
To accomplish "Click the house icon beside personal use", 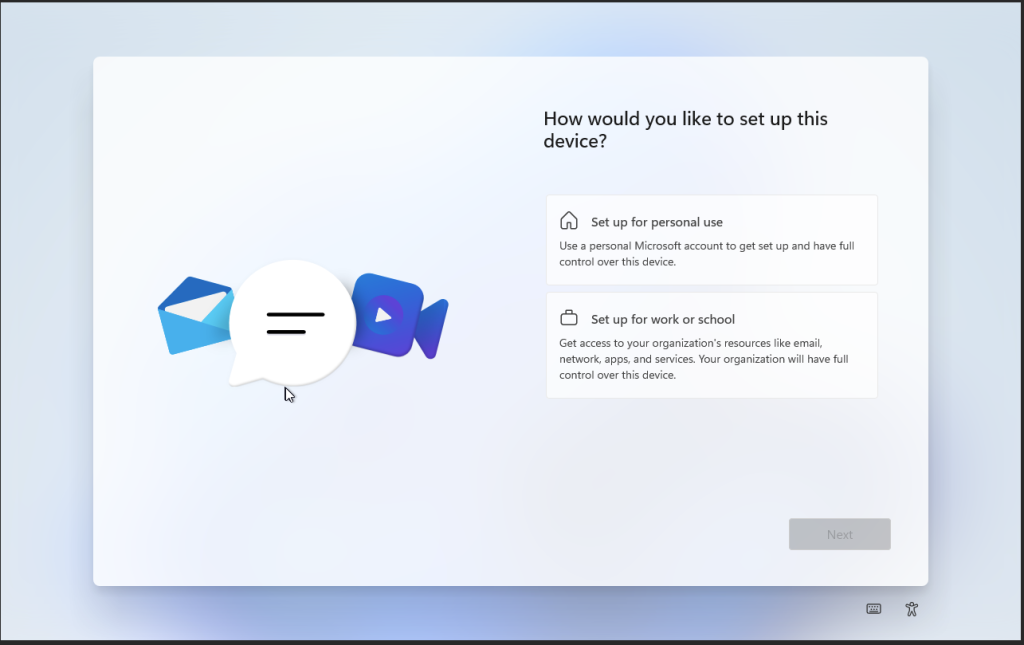I will pyautogui.click(x=569, y=221).
